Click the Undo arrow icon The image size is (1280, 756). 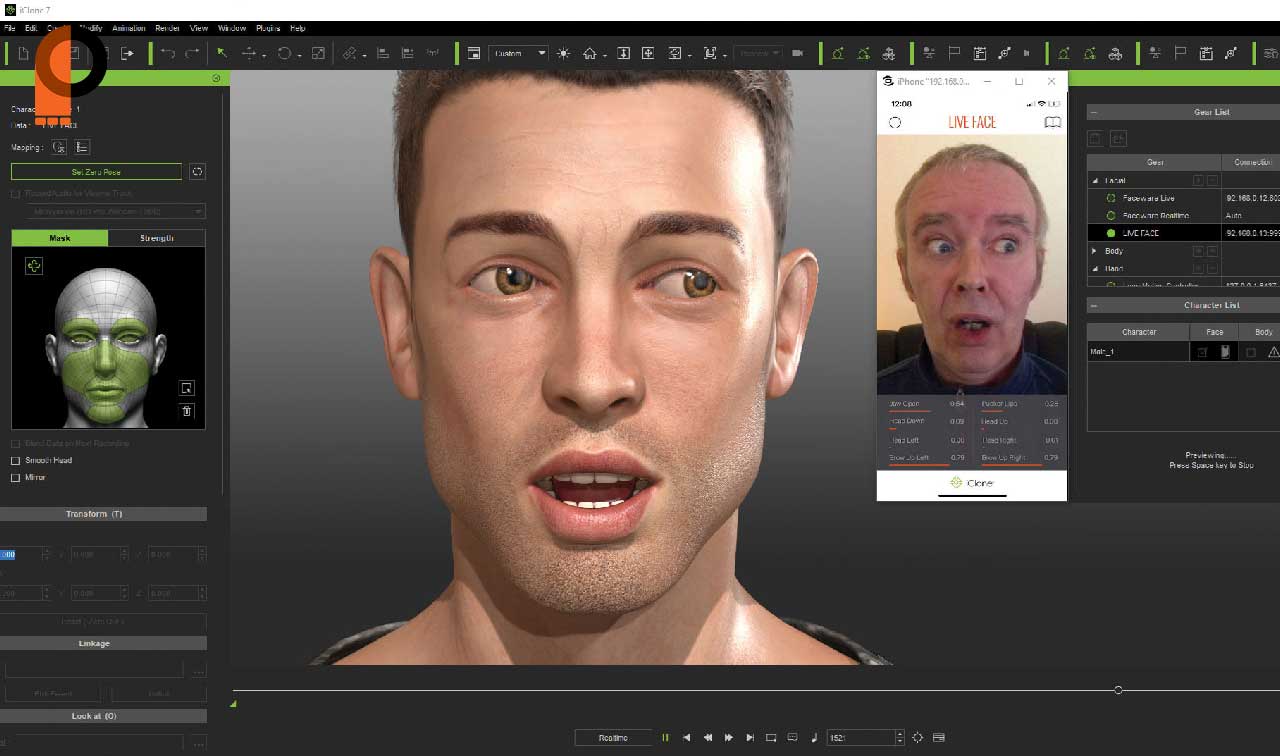[167, 53]
